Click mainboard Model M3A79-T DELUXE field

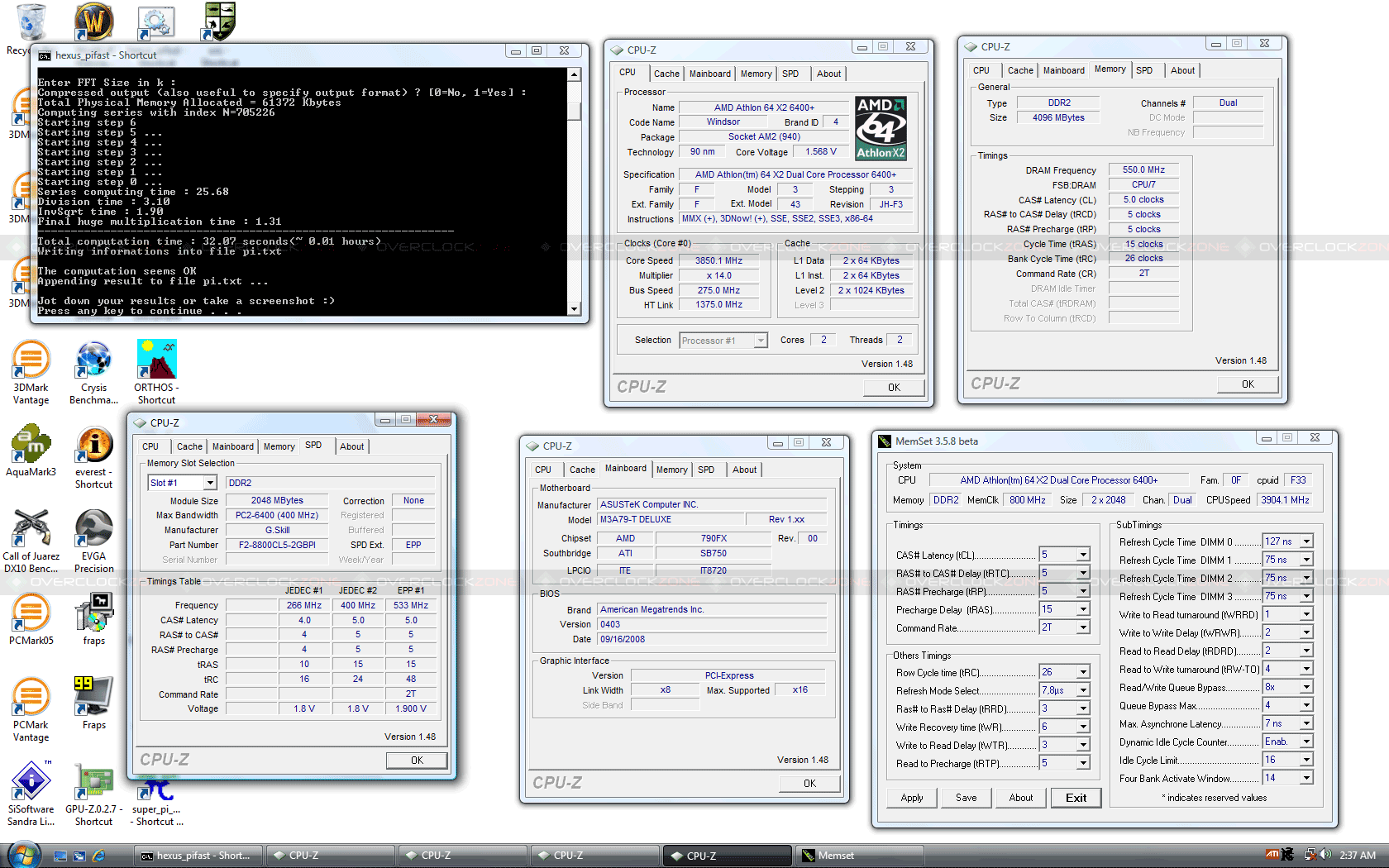click(671, 519)
